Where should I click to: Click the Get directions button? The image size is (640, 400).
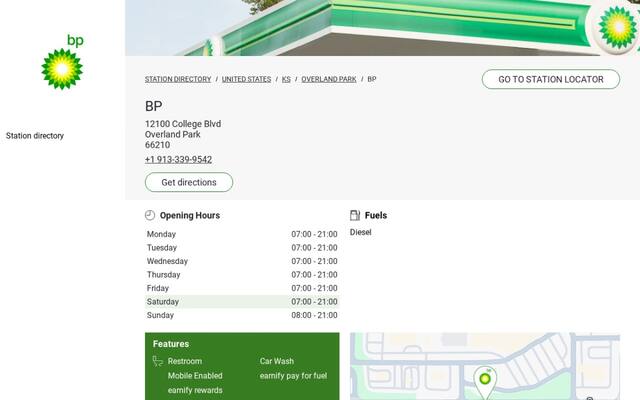189,182
